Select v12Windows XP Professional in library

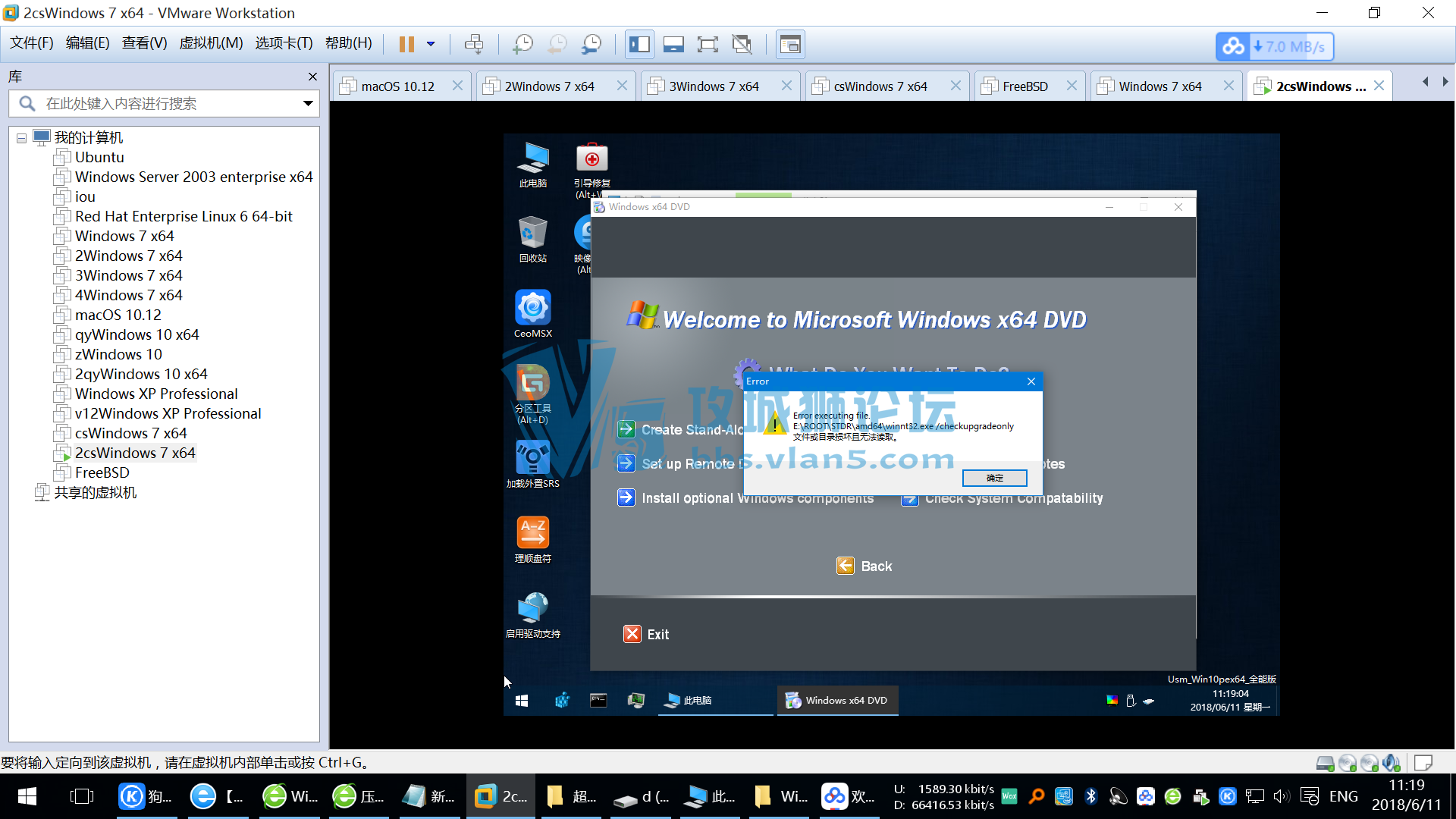point(167,414)
